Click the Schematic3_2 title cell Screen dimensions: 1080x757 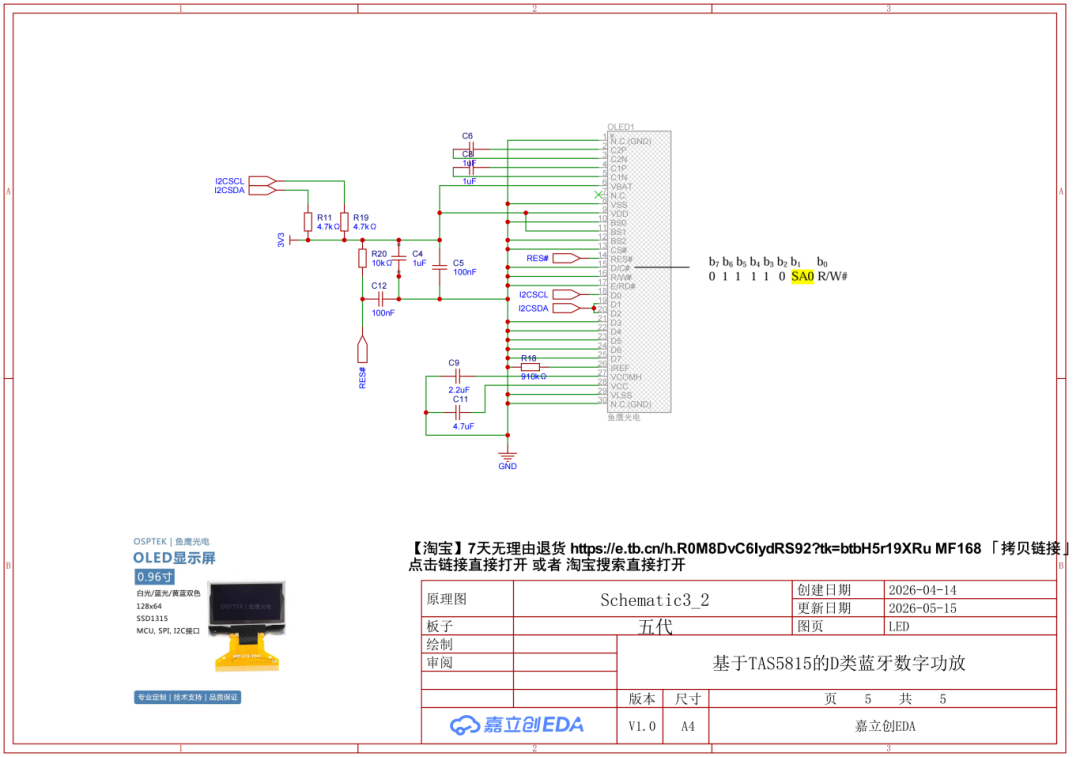click(654, 600)
